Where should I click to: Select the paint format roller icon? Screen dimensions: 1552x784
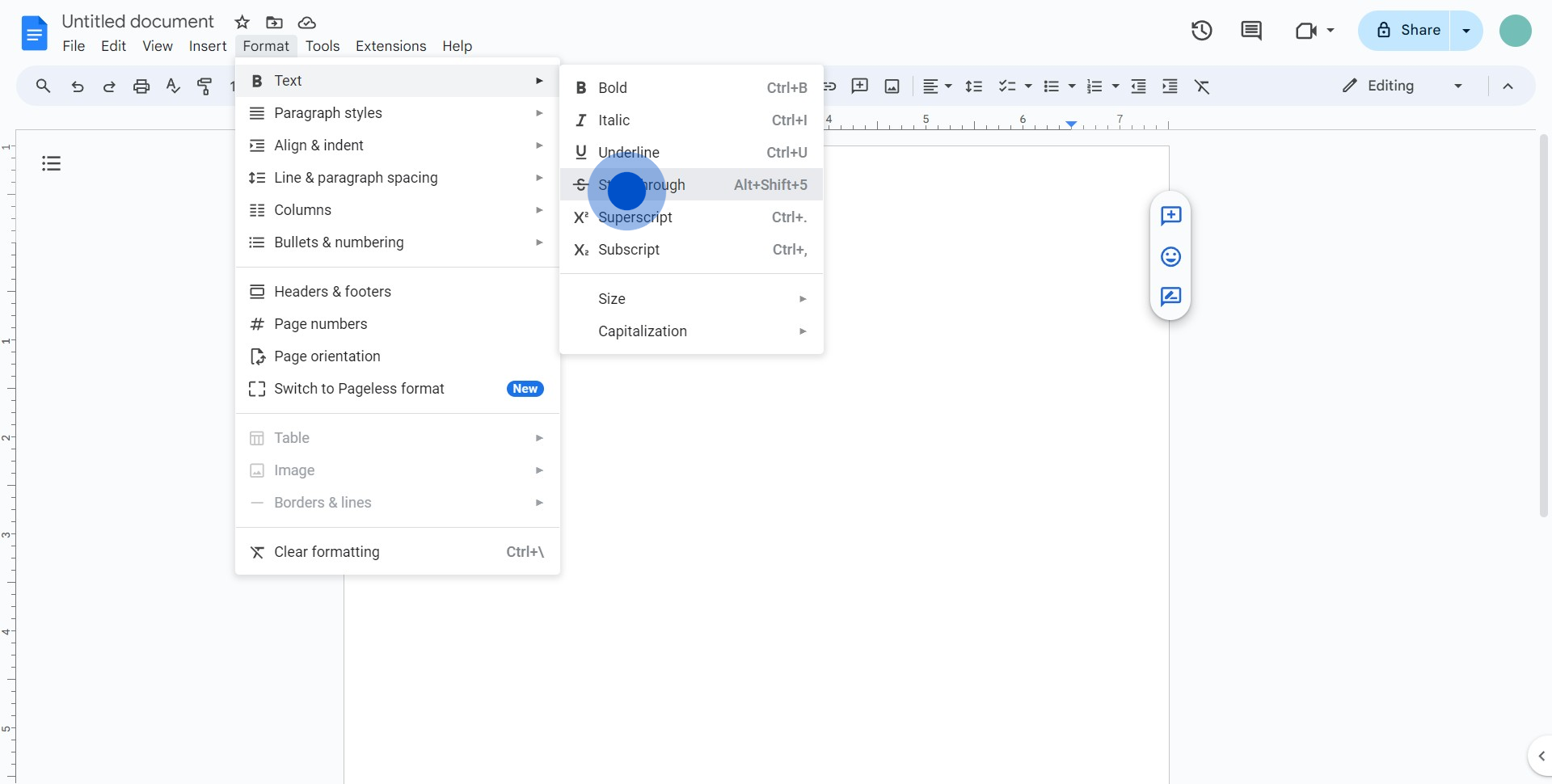coord(205,86)
